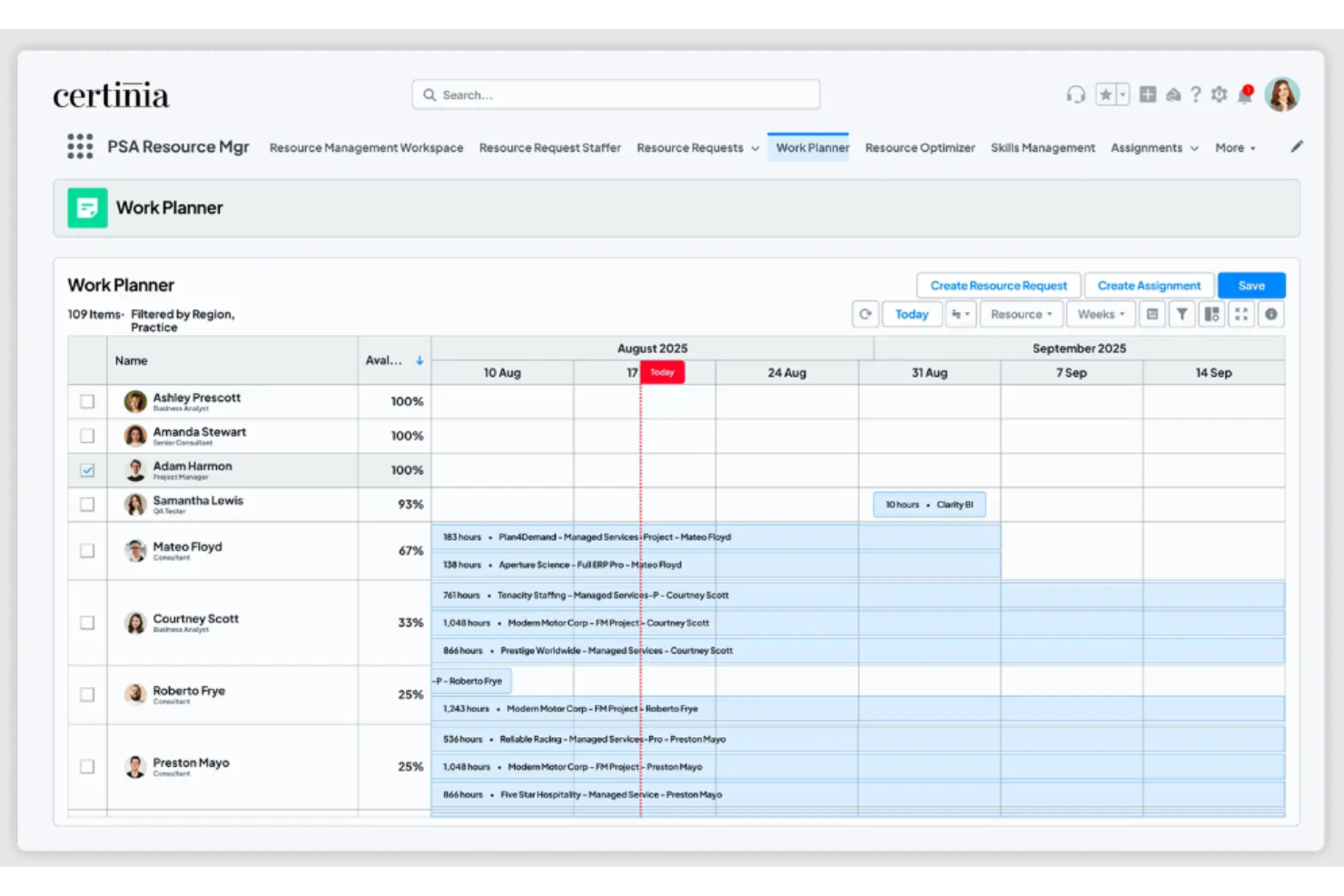1344x896 pixels.
Task: Open the hierarchy grouping dropdown
Action: pos(961,314)
